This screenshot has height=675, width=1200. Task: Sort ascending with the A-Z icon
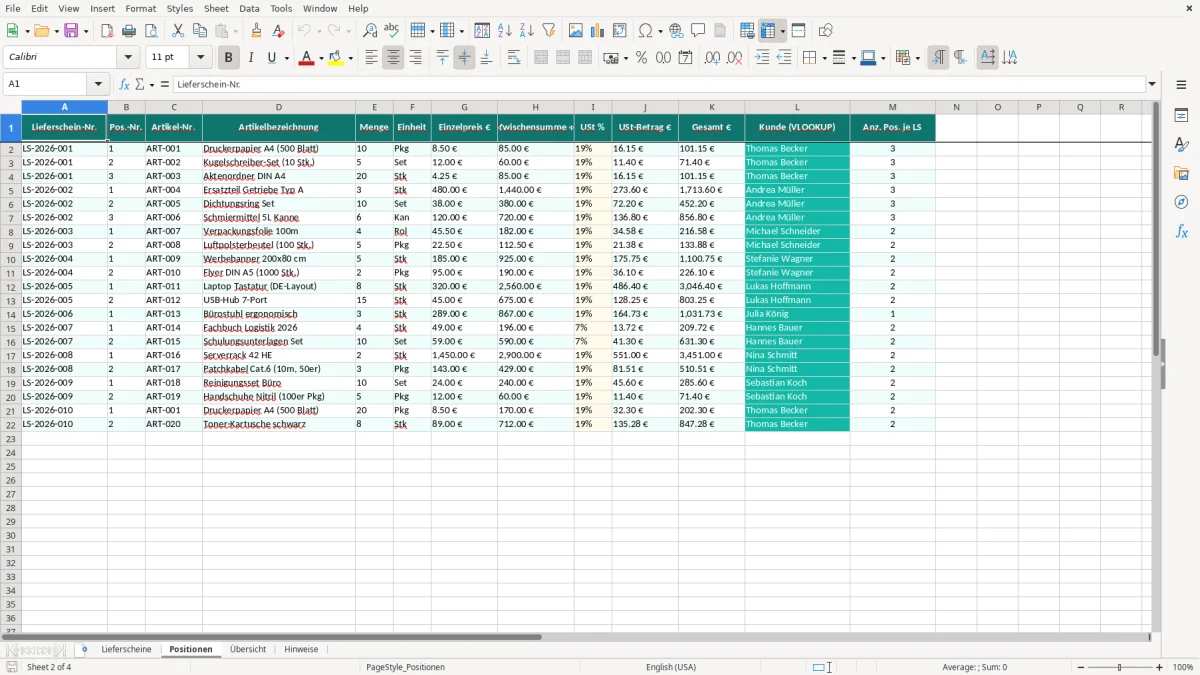click(505, 31)
